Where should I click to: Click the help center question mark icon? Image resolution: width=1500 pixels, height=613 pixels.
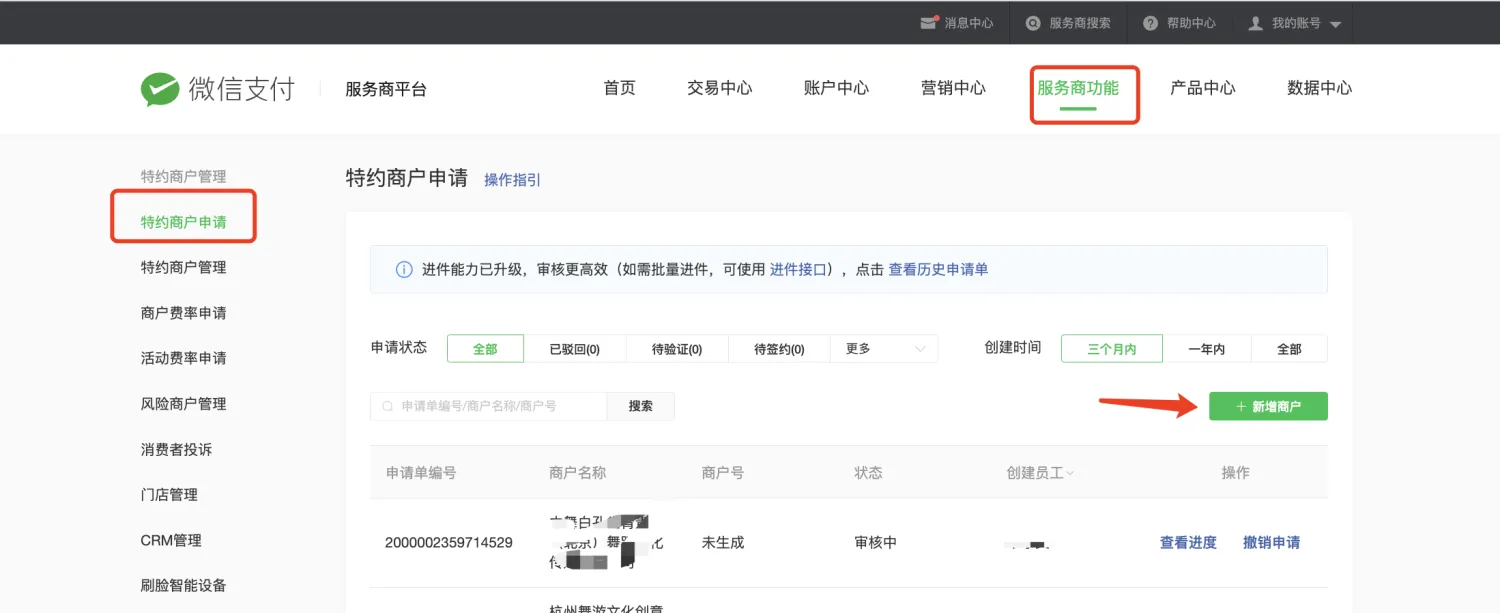[1150, 22]
